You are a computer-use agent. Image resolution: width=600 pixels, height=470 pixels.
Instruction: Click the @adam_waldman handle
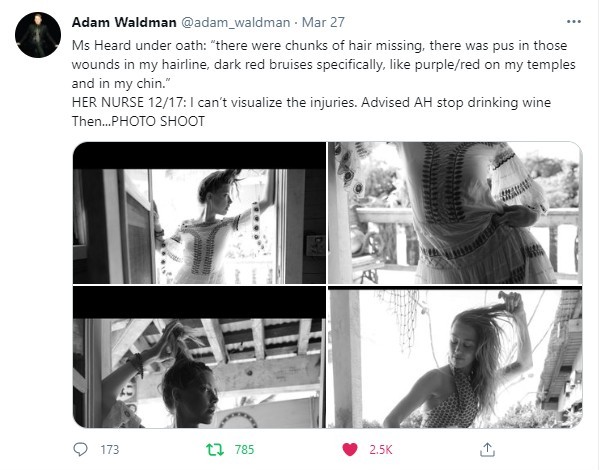pos(235,22)
